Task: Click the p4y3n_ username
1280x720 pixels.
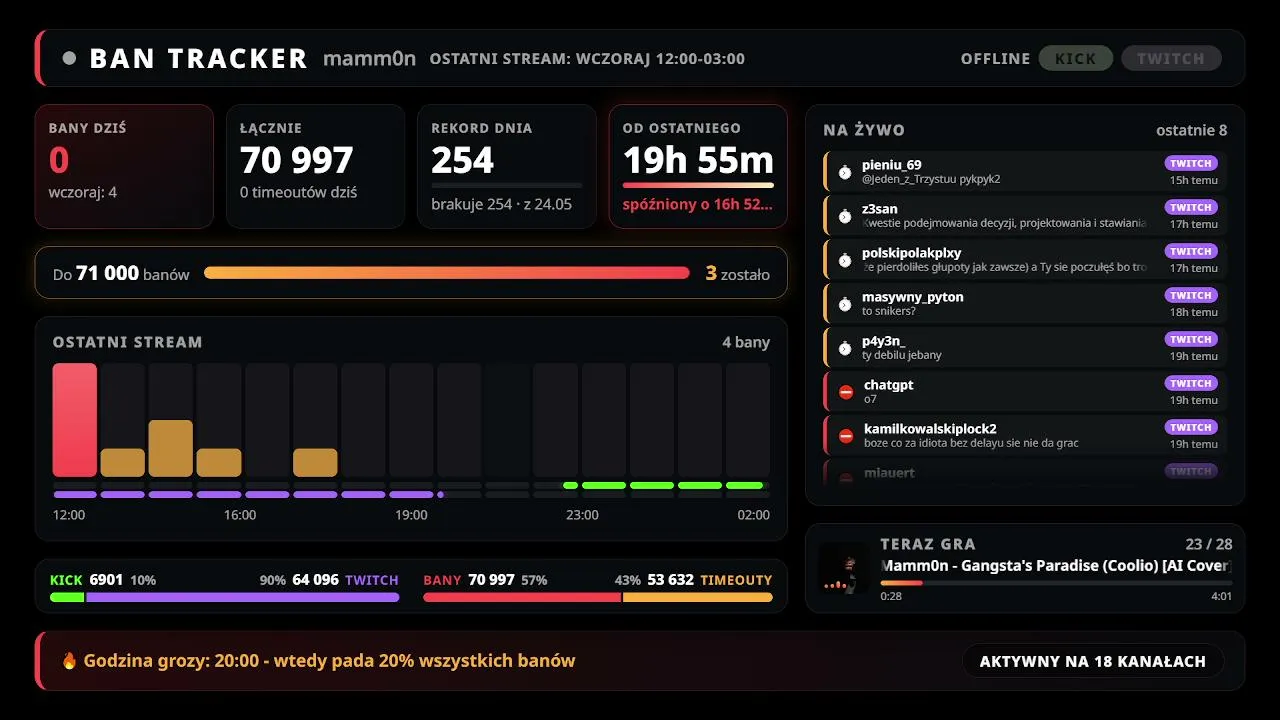Action: [x=884, y=341]
